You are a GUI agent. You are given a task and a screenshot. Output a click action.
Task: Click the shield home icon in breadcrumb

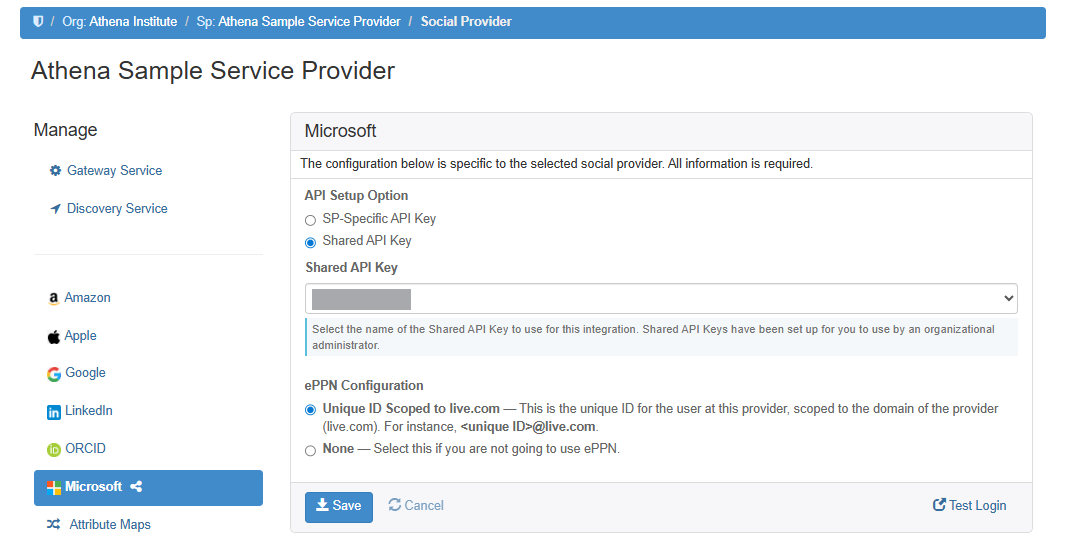tap(38, 21)
